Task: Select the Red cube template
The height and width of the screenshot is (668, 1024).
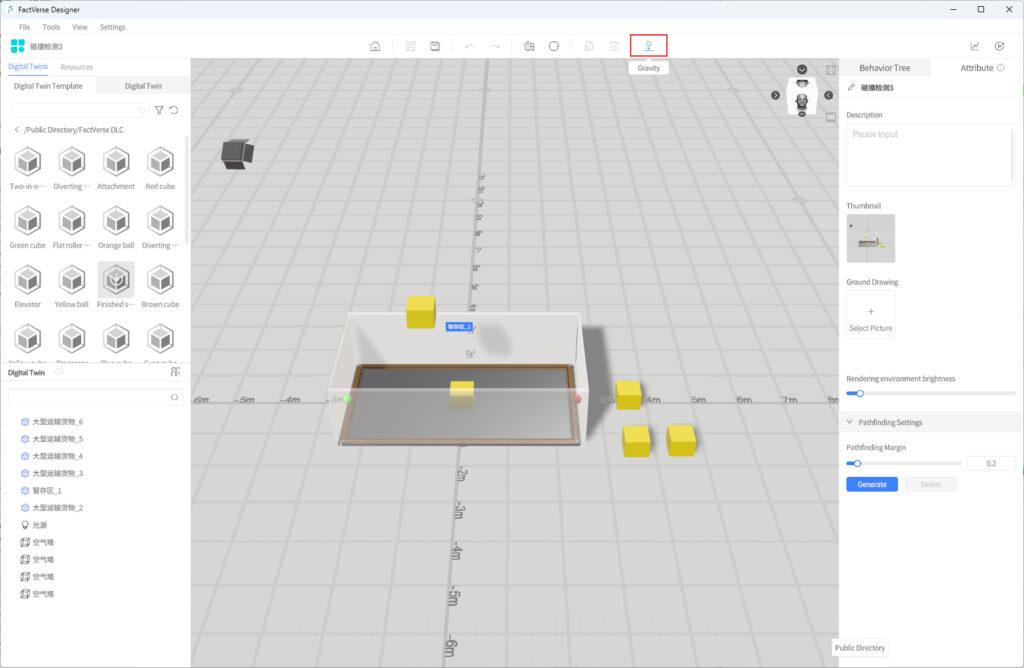Action: [160, 168]
